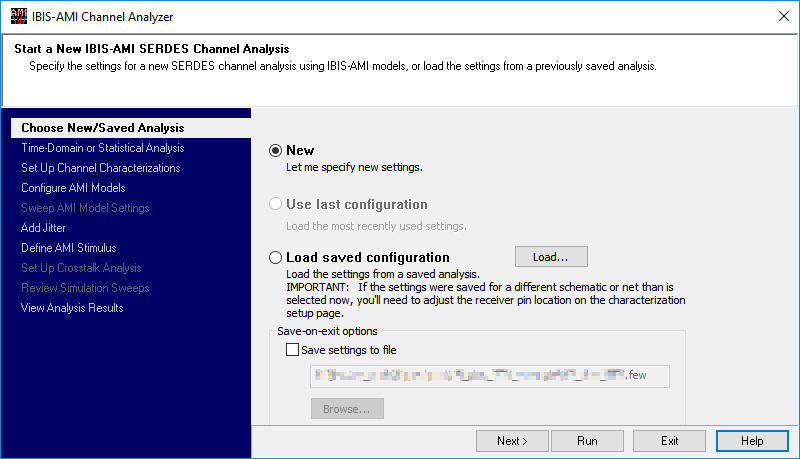
Task: Click the settings file path field
Action: click(x=488, y=376)
